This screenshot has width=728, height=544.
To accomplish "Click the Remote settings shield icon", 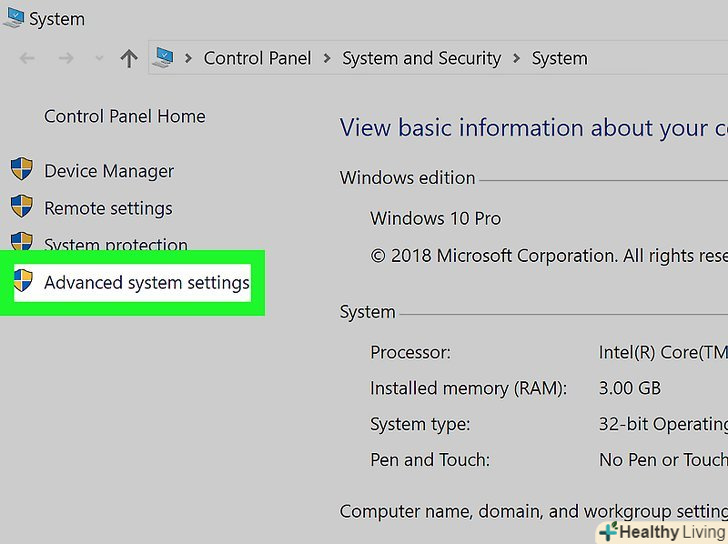I will [22, 207].
